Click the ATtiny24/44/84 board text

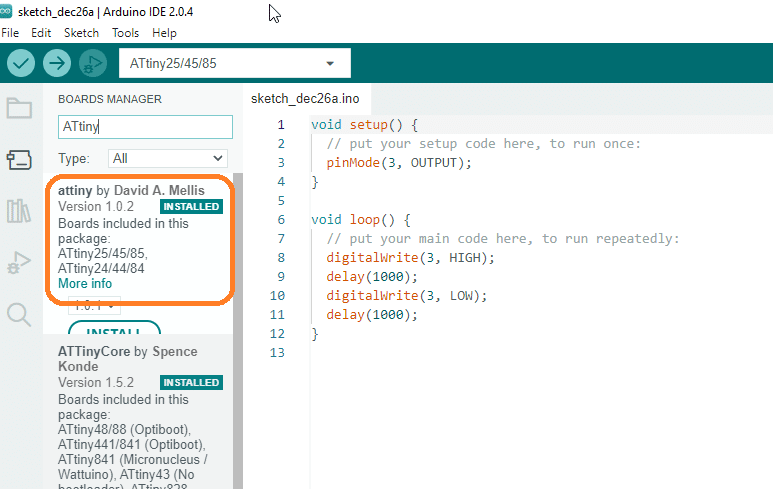click(x=101, y=269)
